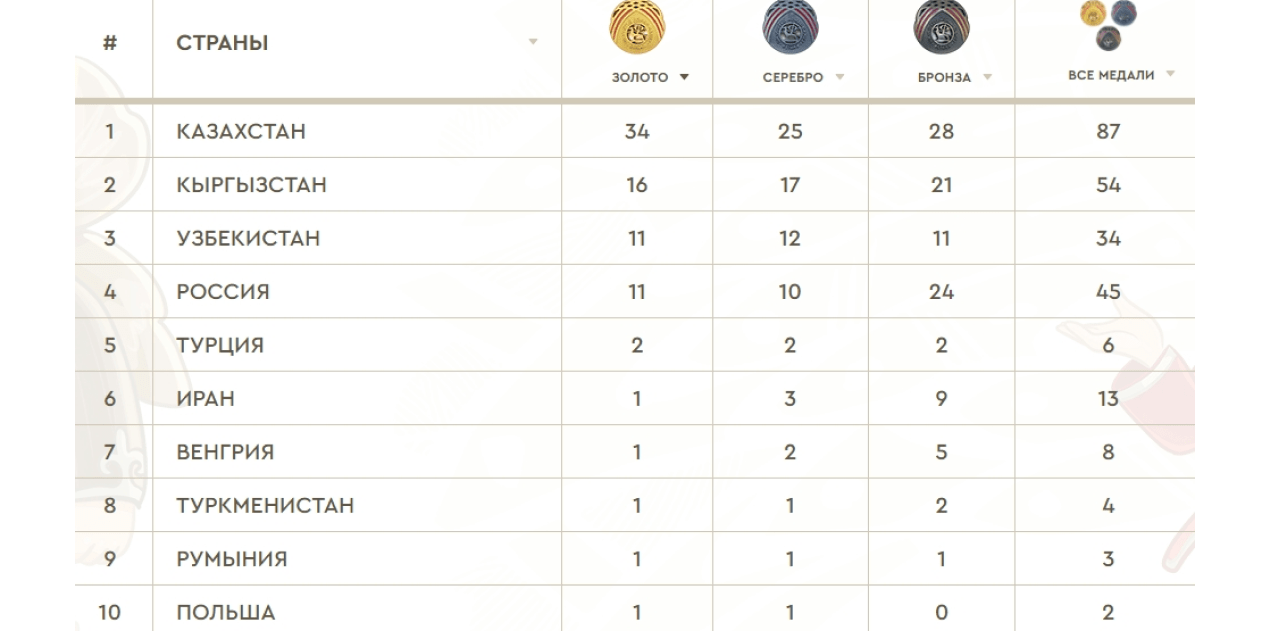
Task: Click Kazakhstan's total medals cell 87
Action: [1108, 131]
